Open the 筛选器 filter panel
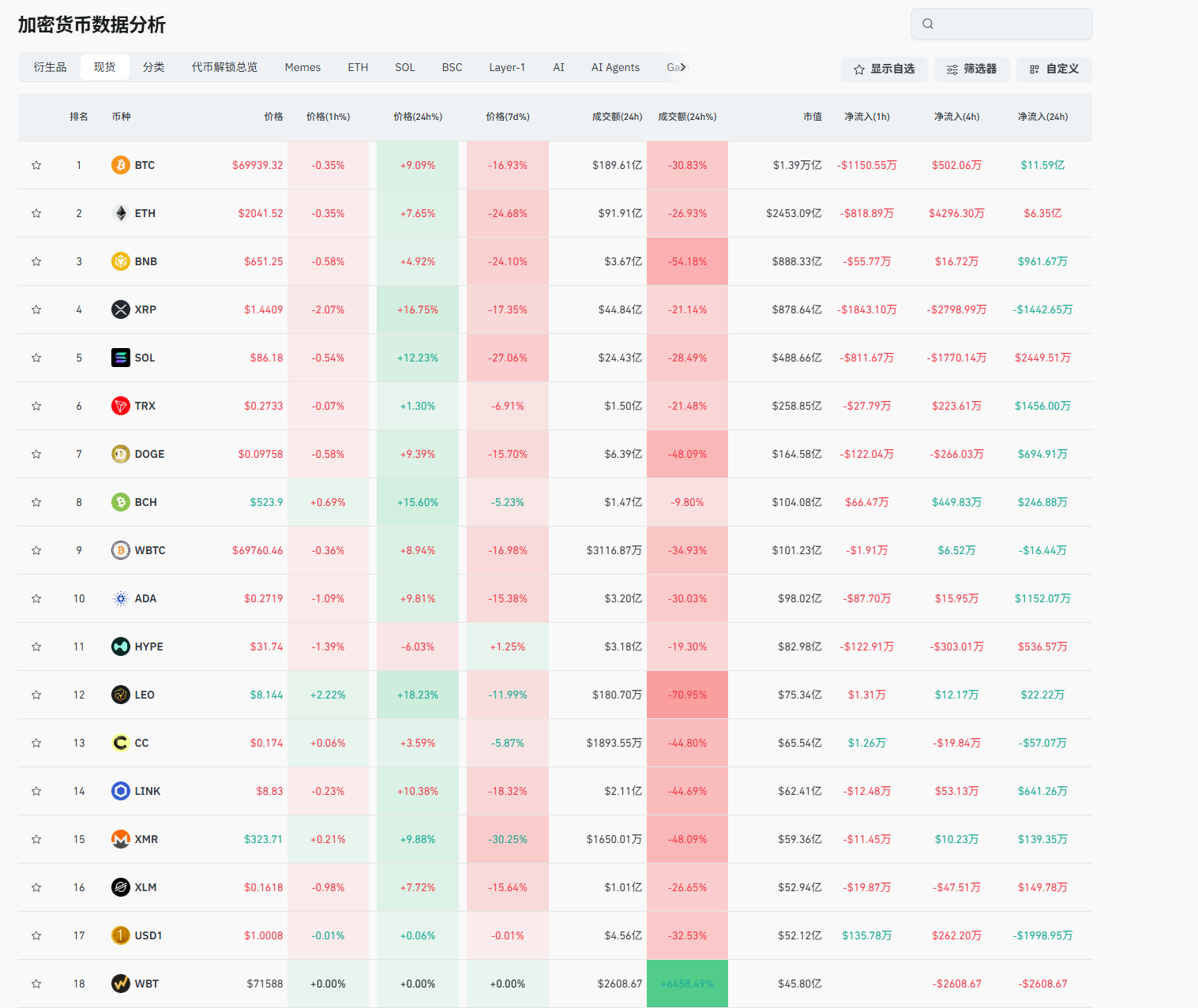 [x=971, y=69]
